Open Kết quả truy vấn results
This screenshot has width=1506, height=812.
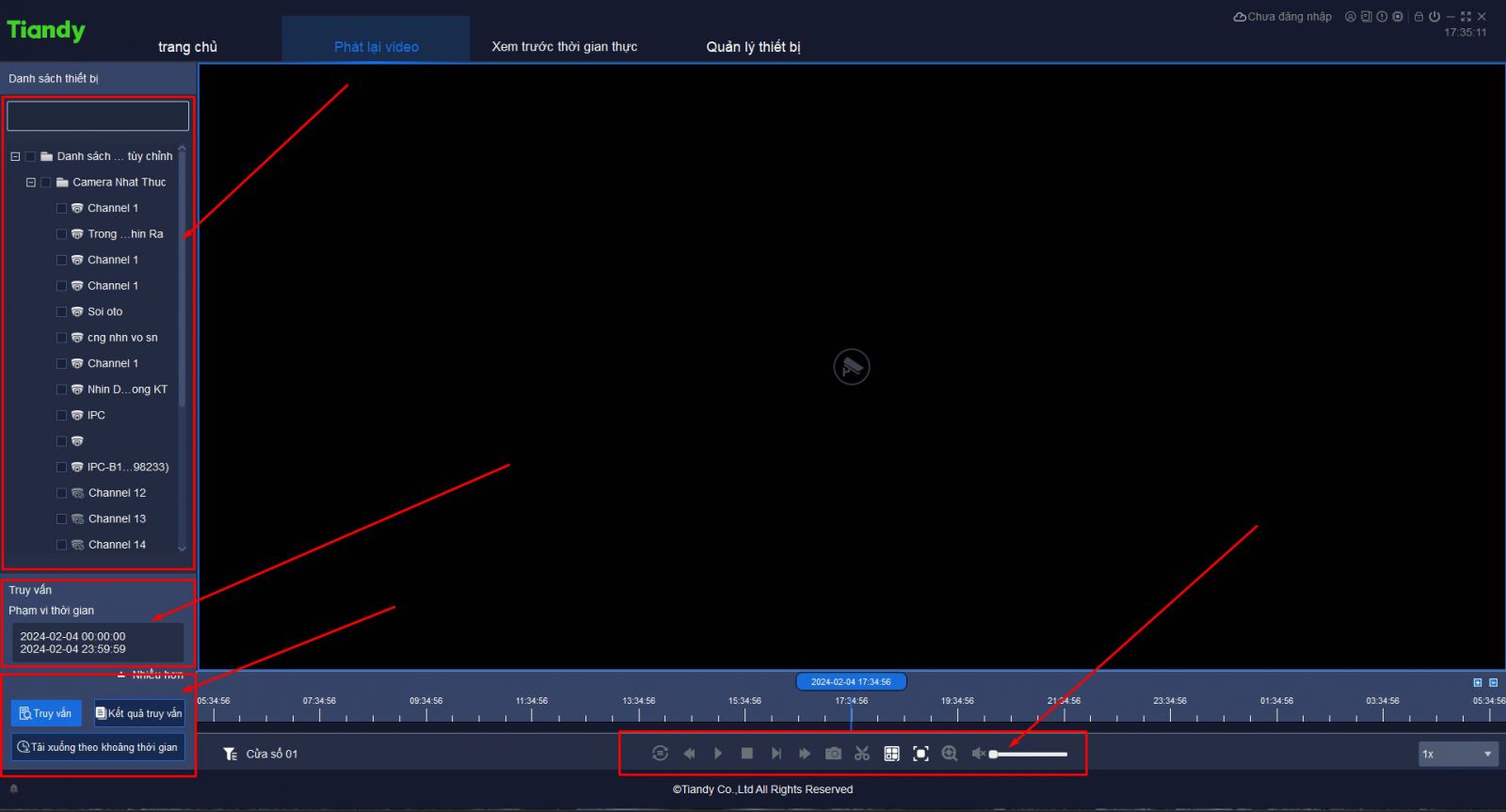[138, 713]
